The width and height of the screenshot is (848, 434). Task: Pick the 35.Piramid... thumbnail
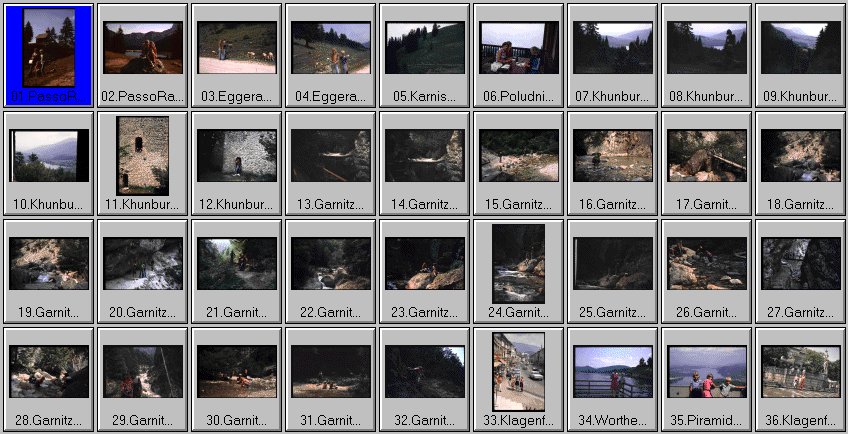[707, 371]
